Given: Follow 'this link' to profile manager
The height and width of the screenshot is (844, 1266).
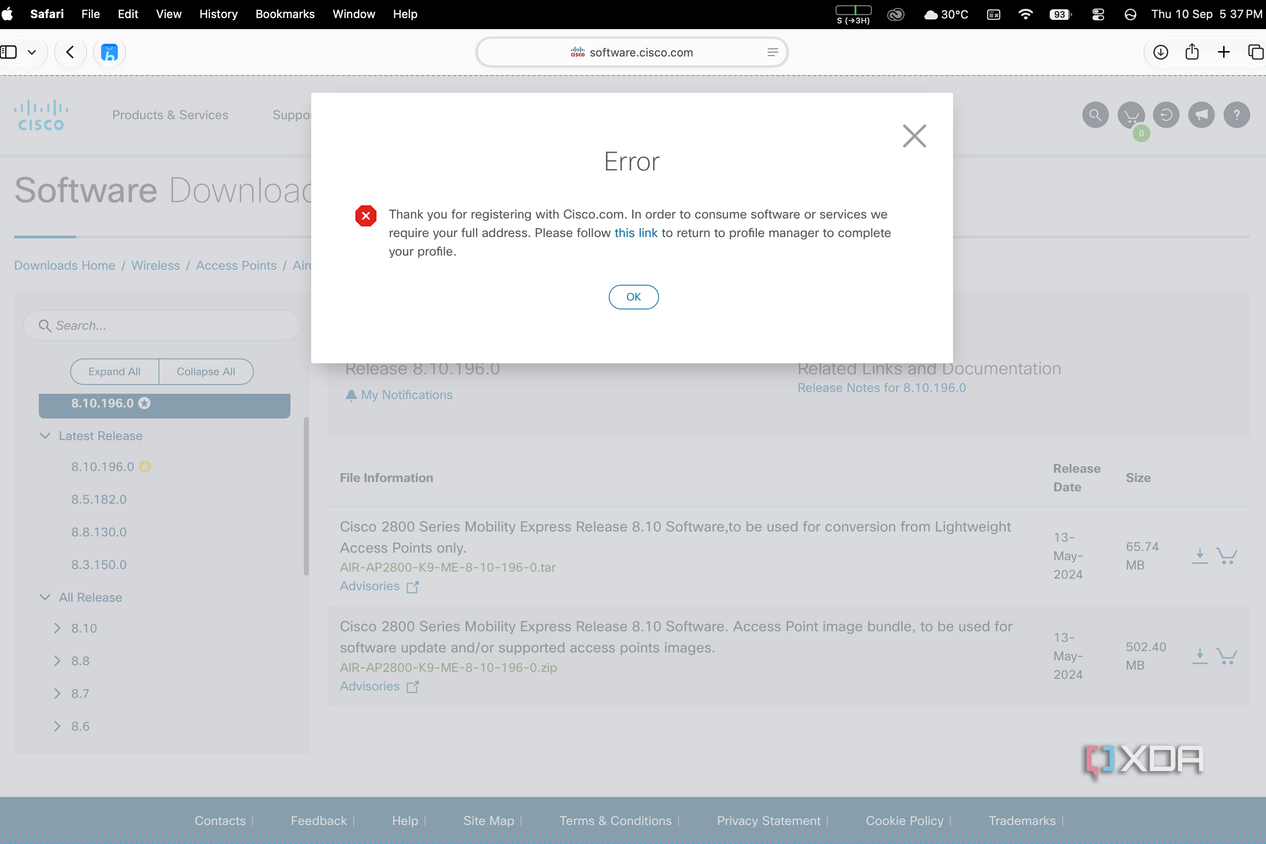Looking at the screenshot, I should click(x=636, y=233).
